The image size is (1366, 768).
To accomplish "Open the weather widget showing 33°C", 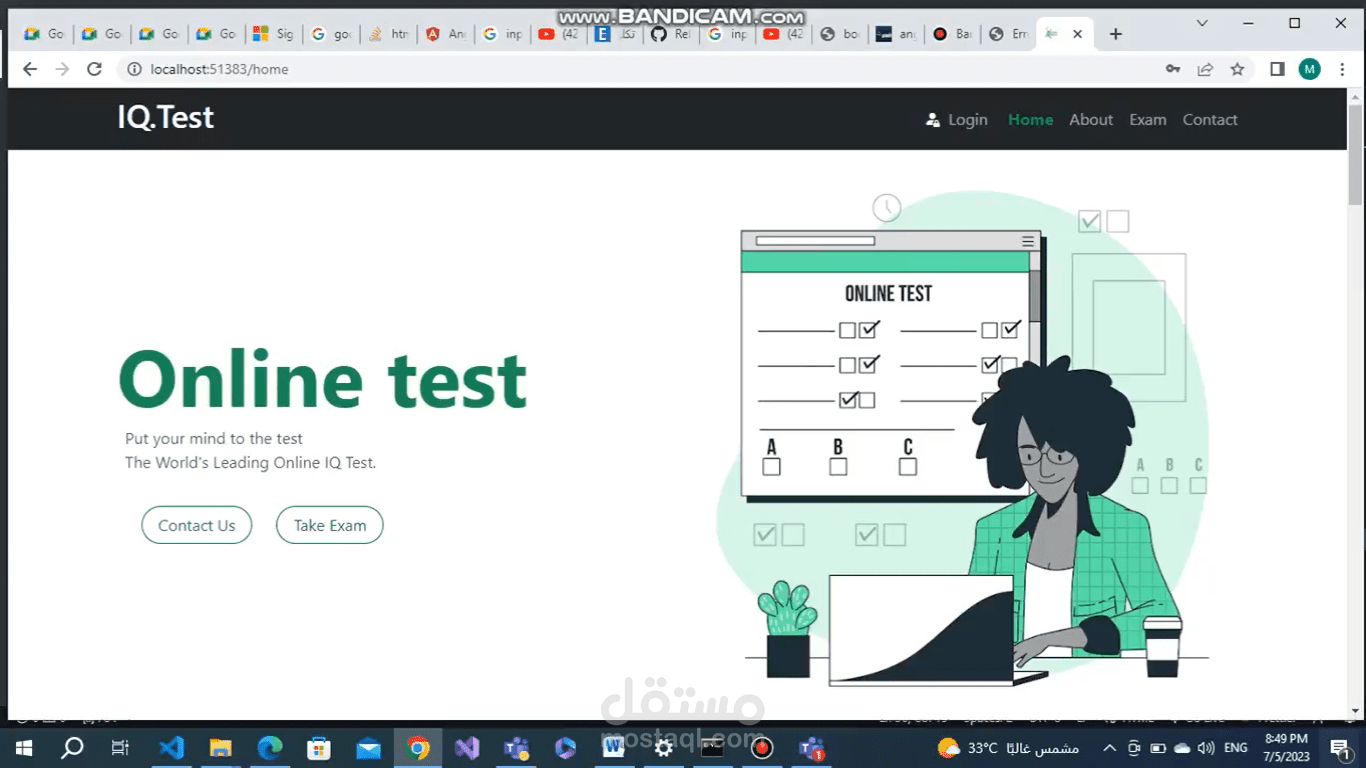I will coord(1008,747).
